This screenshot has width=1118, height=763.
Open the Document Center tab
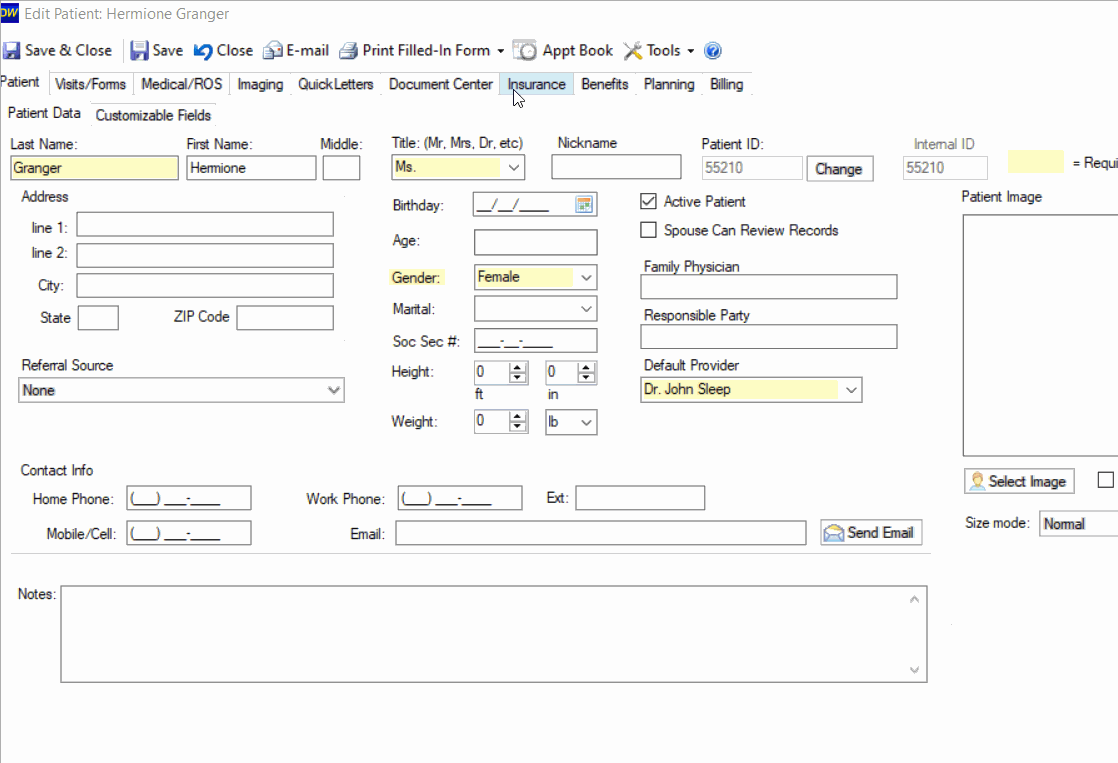(x=441, y=84)
